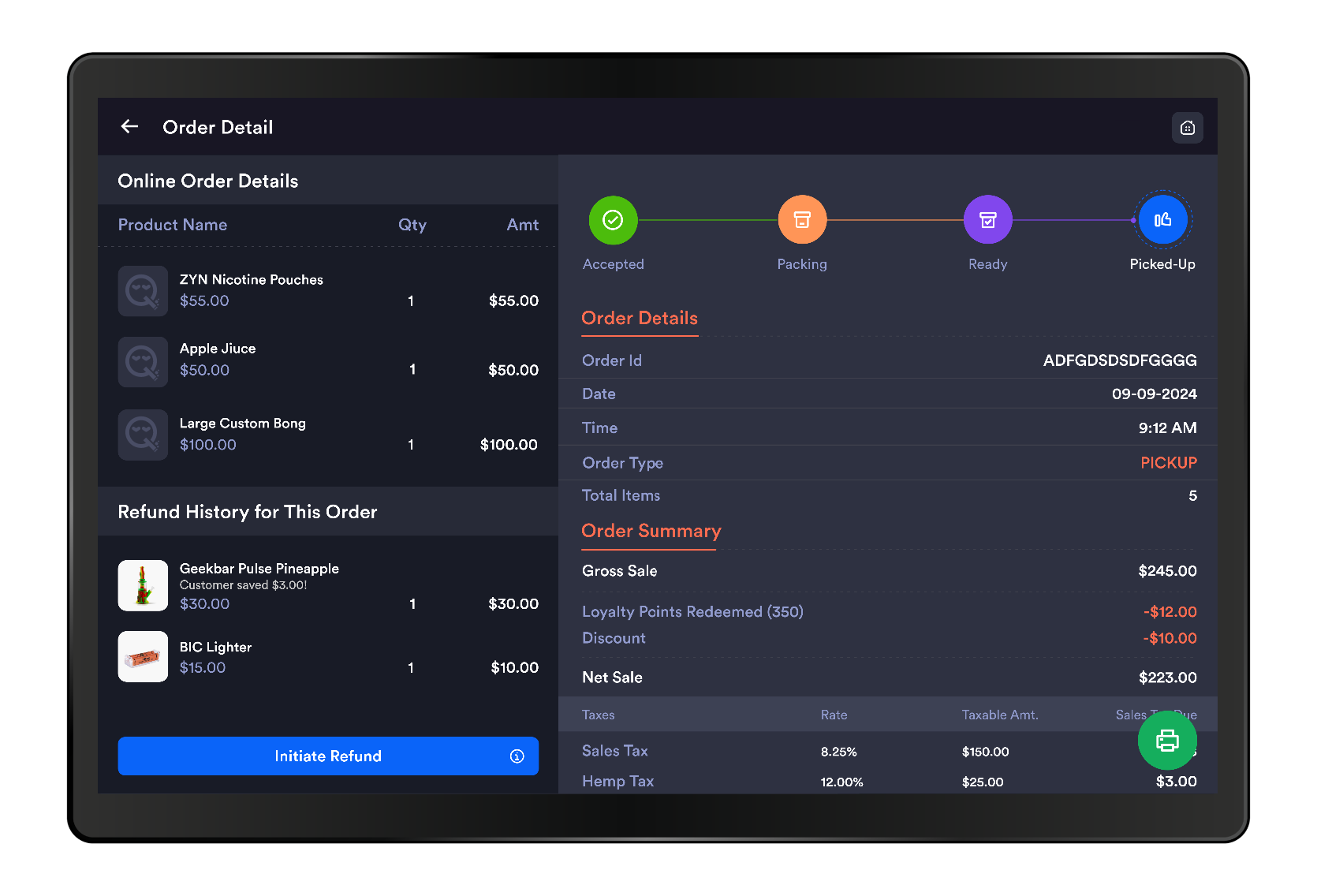Select the orange Packing status icon
This screenshot has width=1317, height=896.
click(x=802, y=220)
